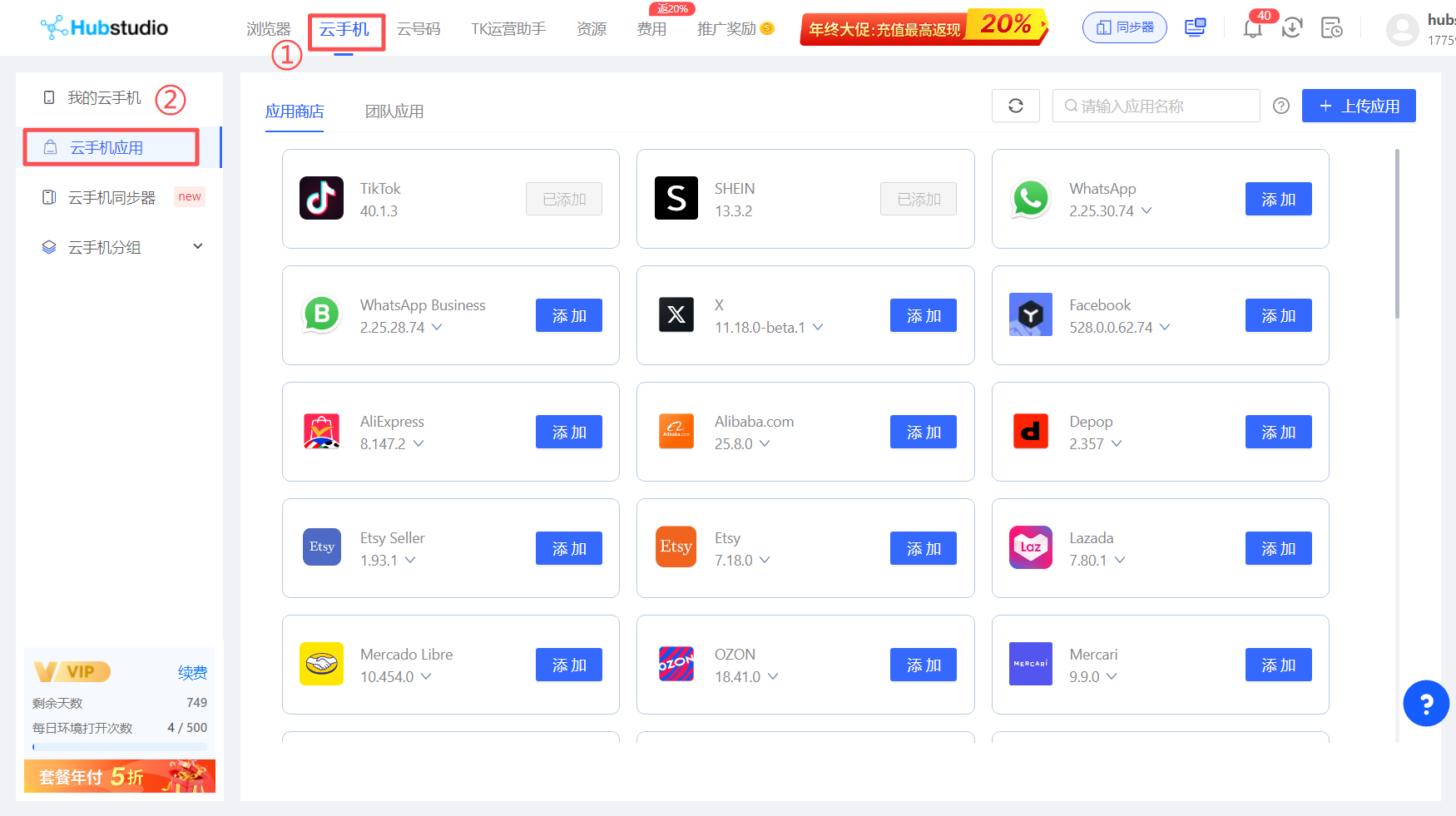Open the 资源 top menu

coord(592,29)
